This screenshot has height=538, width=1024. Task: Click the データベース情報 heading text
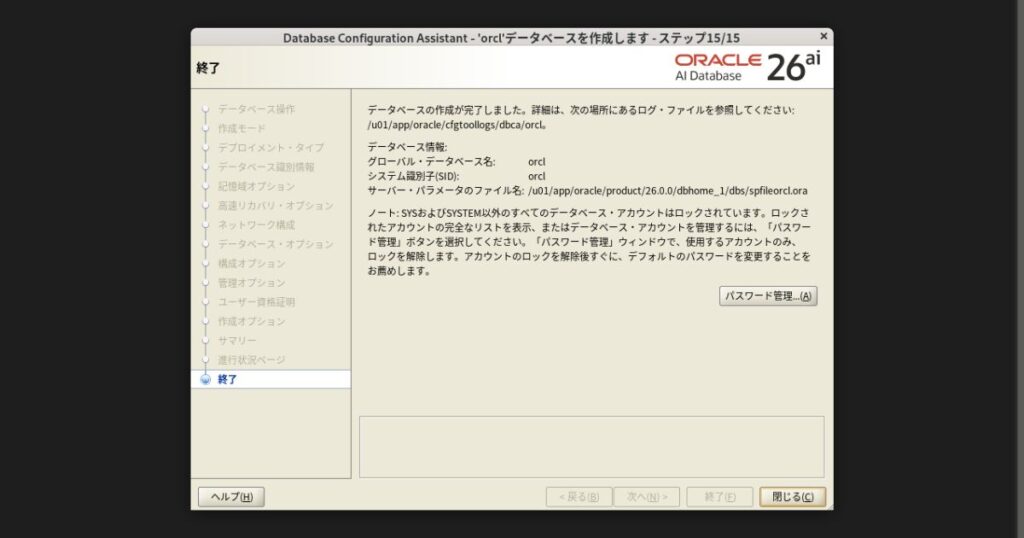(x=407, y=147)
